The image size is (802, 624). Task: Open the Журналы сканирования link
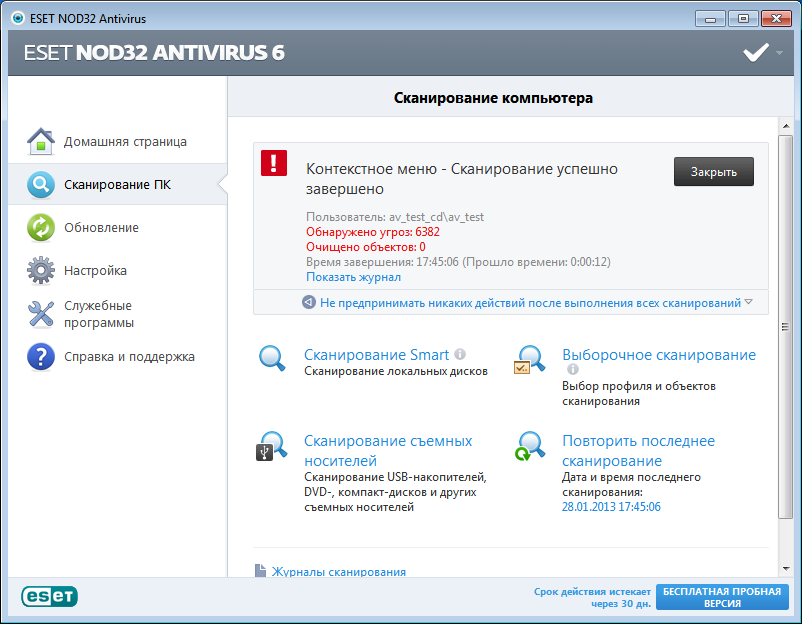338,572
